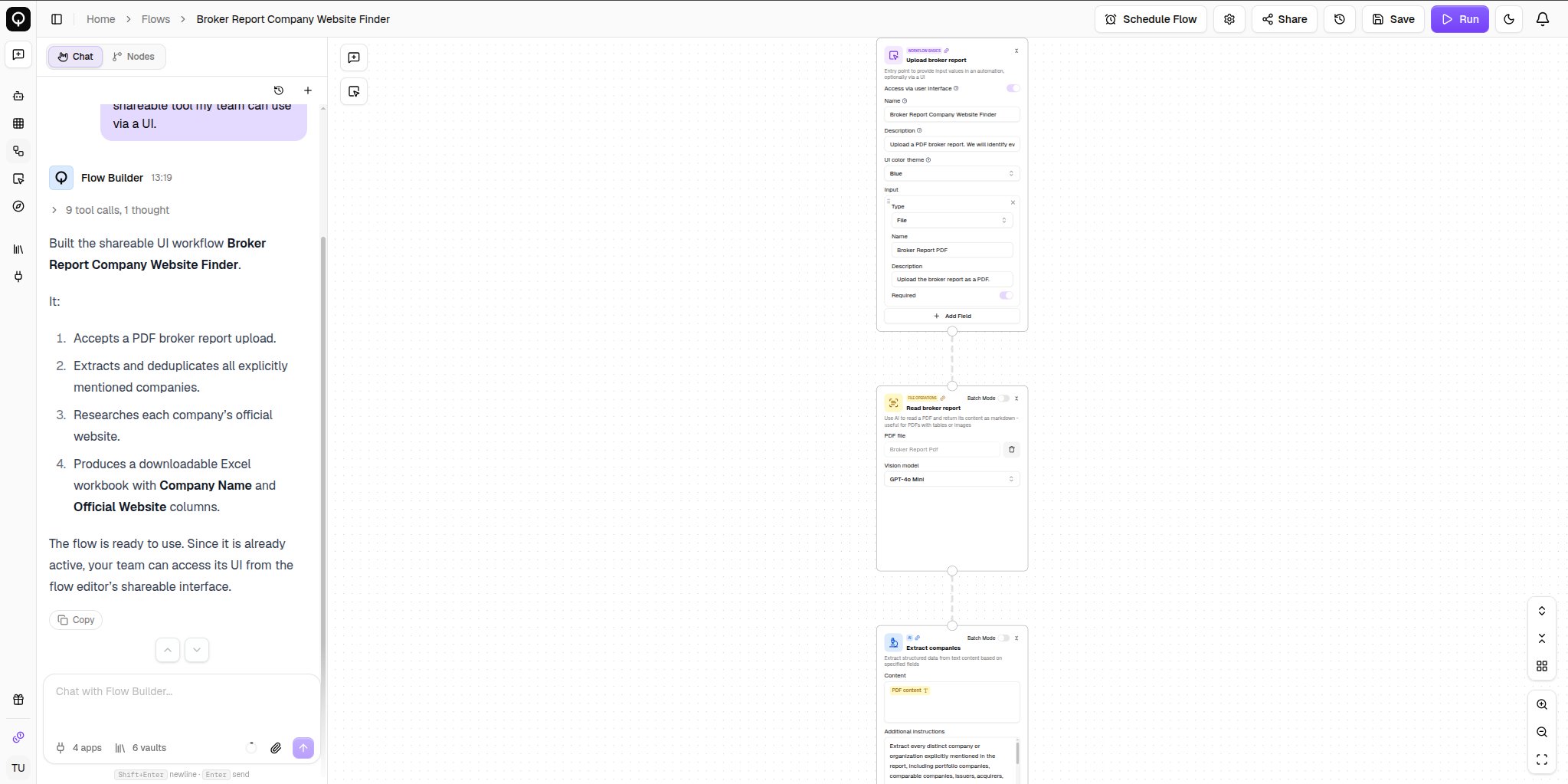Save the flow
The image size is (1568, 784).
pos(1393,19)
